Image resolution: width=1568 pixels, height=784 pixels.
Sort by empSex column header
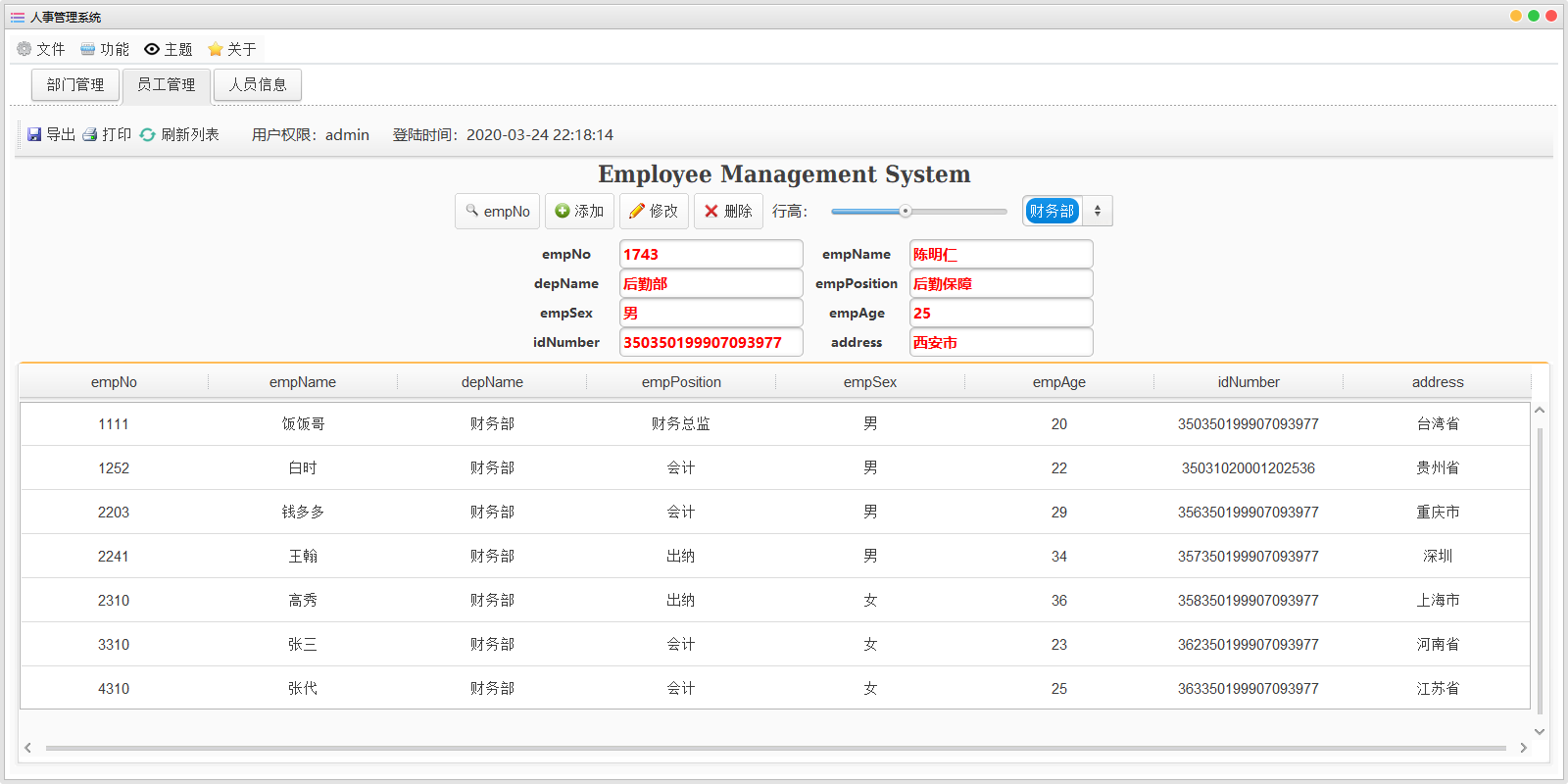click(870, 382)
